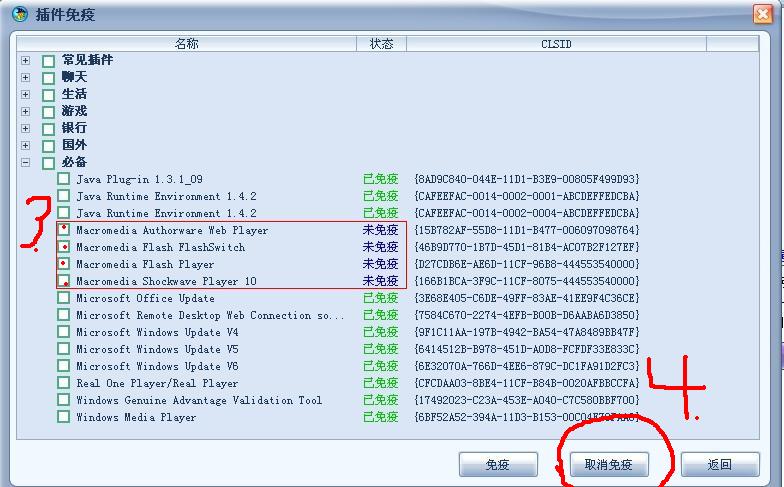Select Macromedia Flash Player name
This screenshot has width=784, height=487.
click(x=145, y=264)
